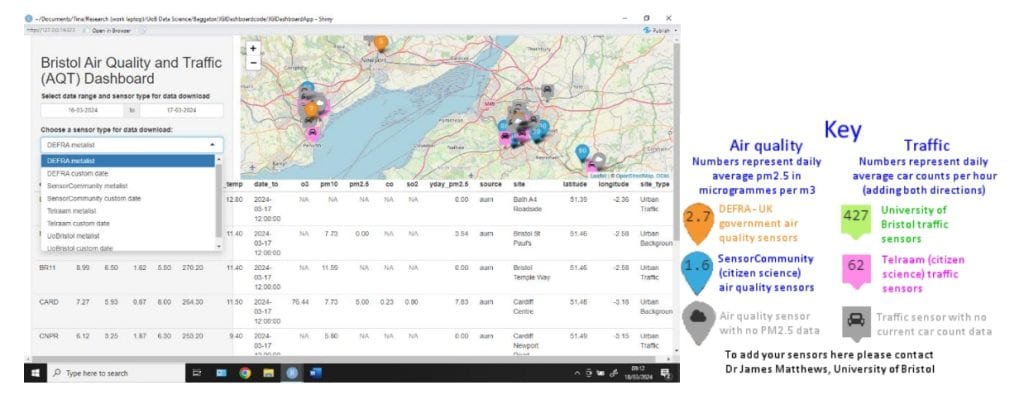Click the latitude column header

(575, 185)
